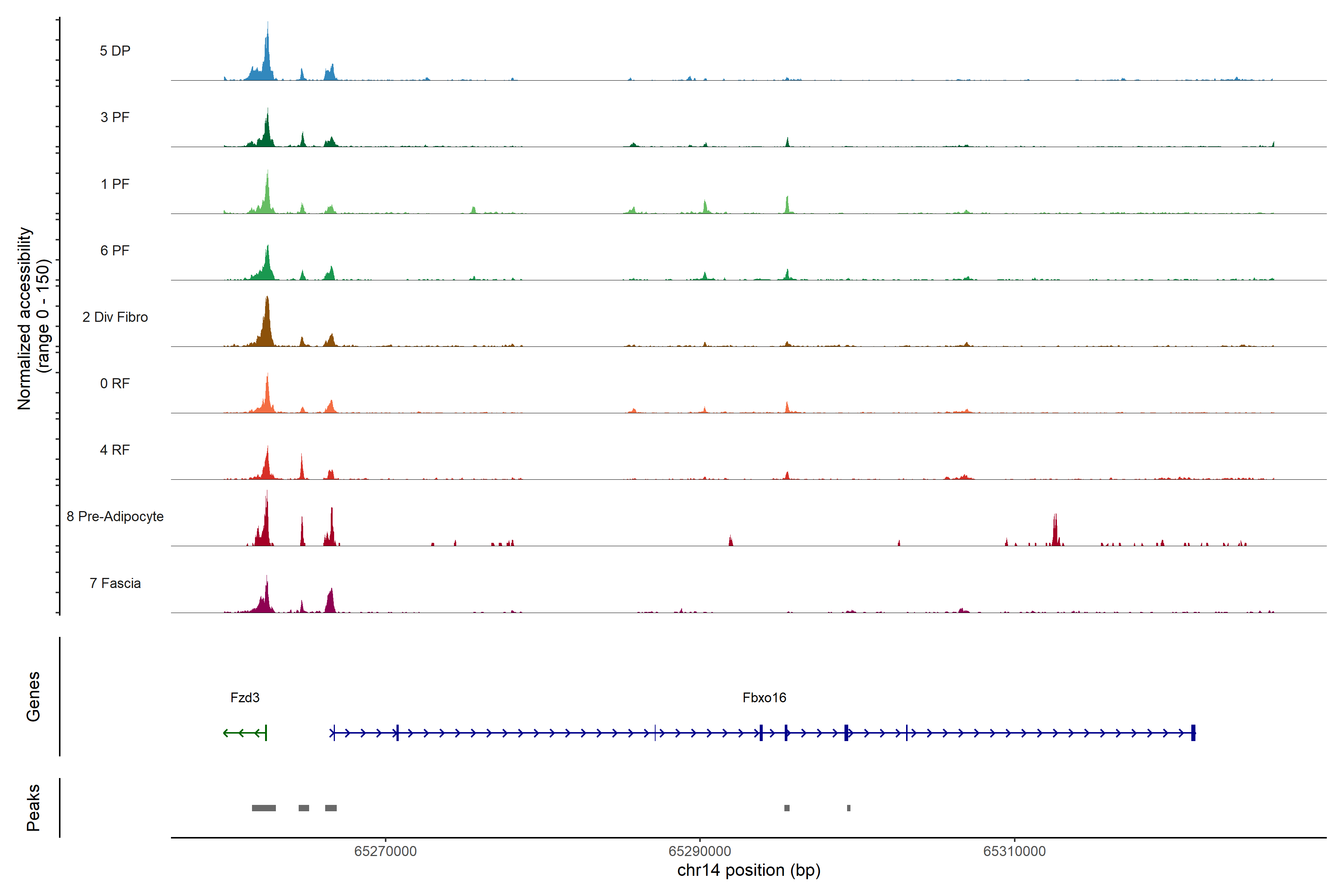The image size is (1344, 896).
Task: Click the tallest blue 5 DP peak
Action: click(267, 57)
